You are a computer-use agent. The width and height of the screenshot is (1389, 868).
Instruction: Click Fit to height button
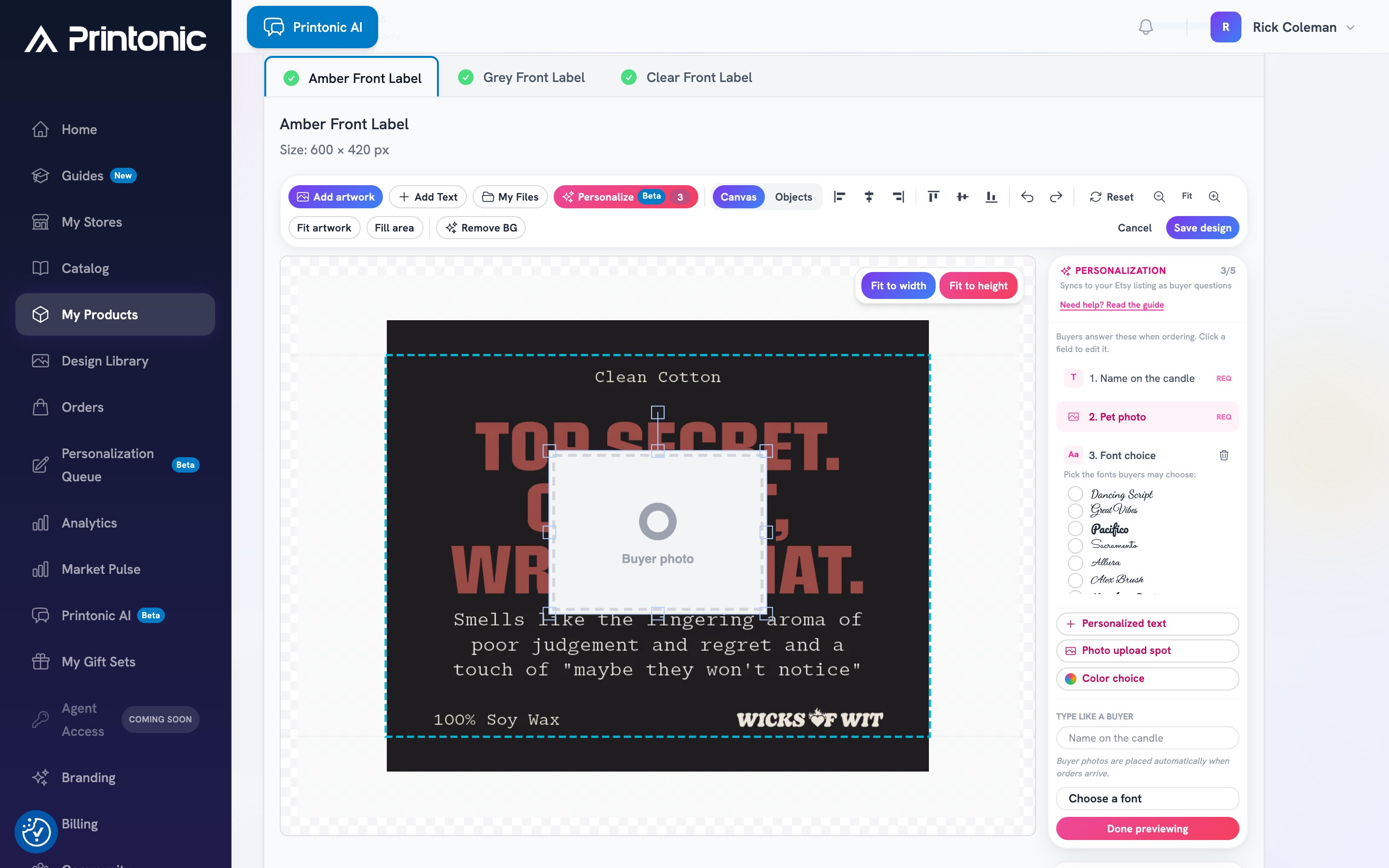pos(978,286)
